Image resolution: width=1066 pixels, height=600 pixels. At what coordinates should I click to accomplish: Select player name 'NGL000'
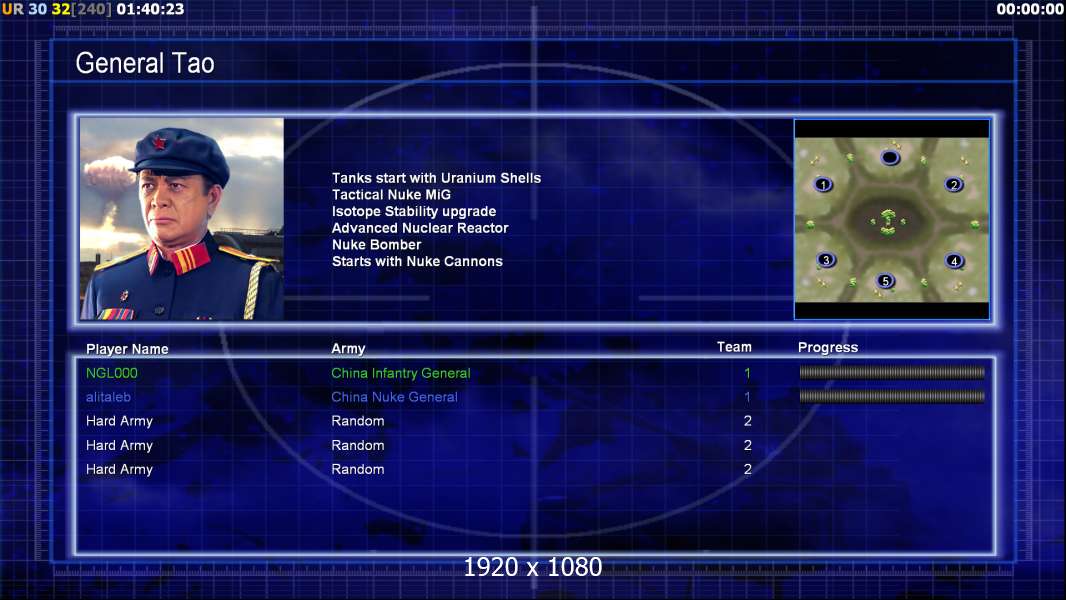tap(111, 373)
